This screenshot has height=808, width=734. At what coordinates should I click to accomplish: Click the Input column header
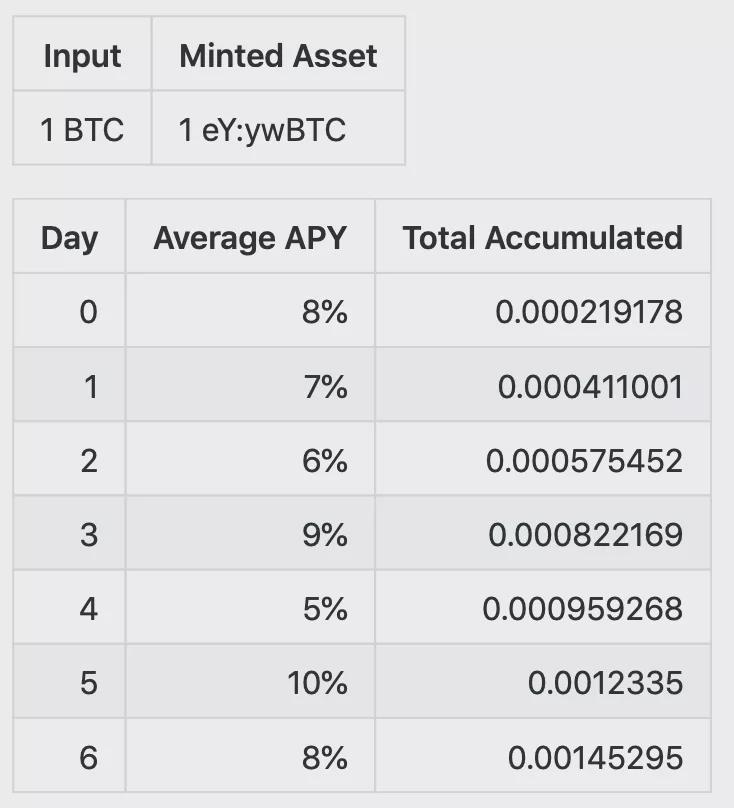(82, 54)
